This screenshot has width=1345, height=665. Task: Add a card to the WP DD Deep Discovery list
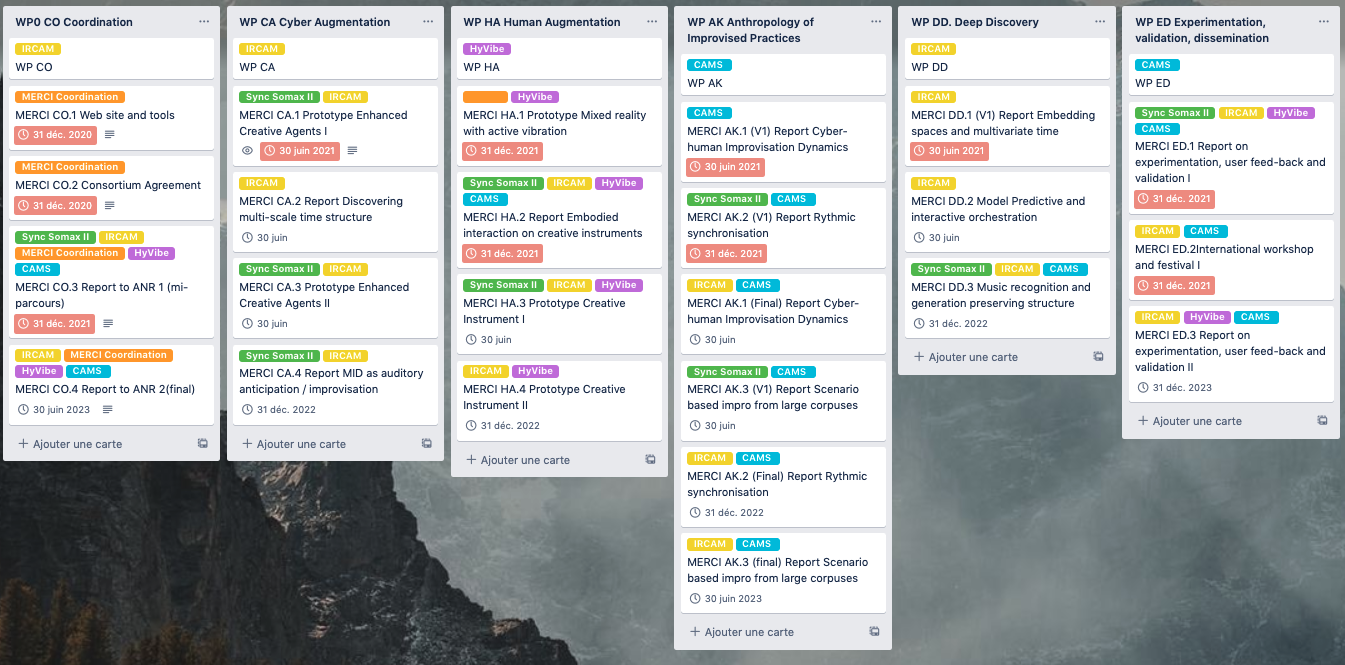tap(965, 357)
